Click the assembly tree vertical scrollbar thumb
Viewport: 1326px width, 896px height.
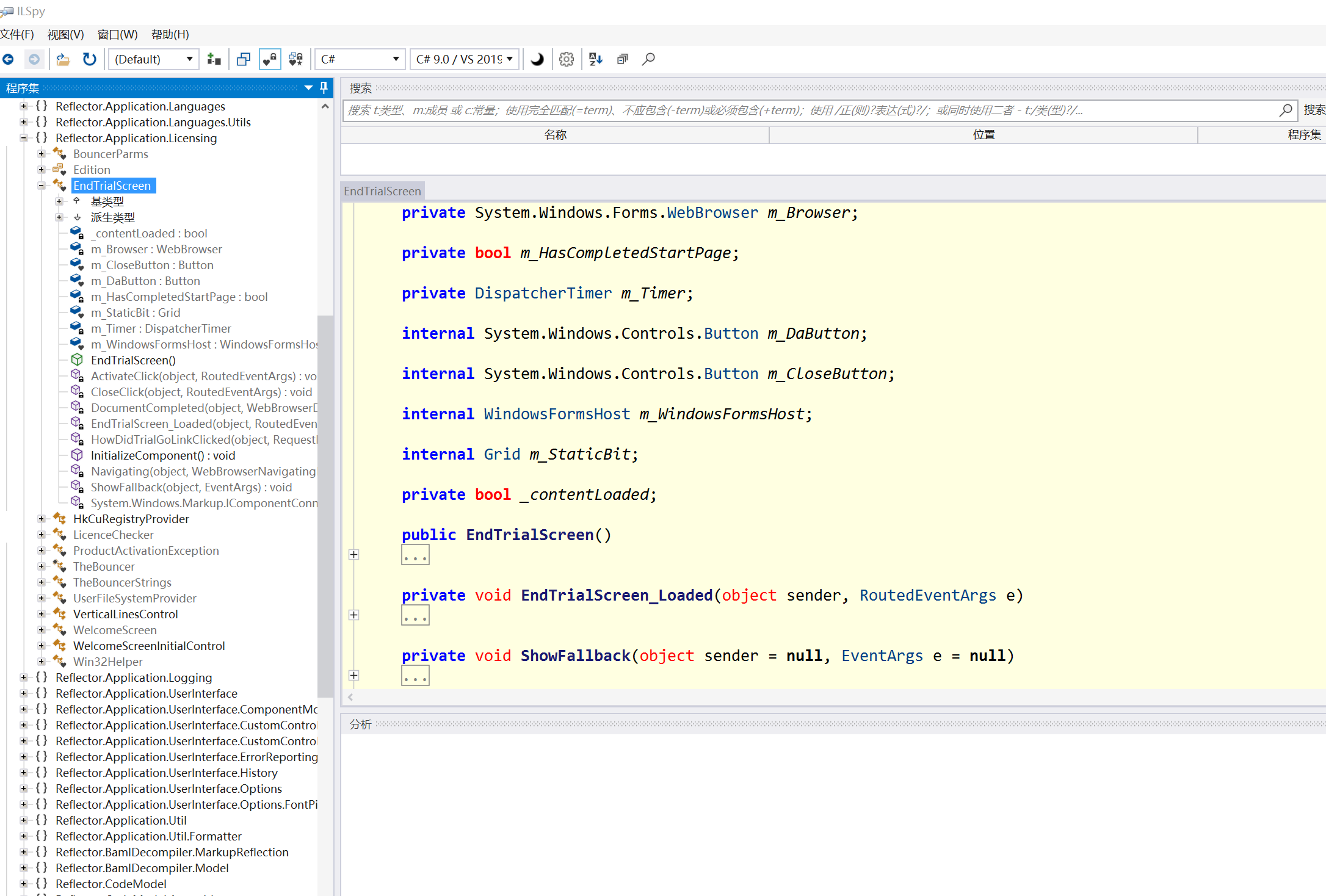tap(325, 505)
